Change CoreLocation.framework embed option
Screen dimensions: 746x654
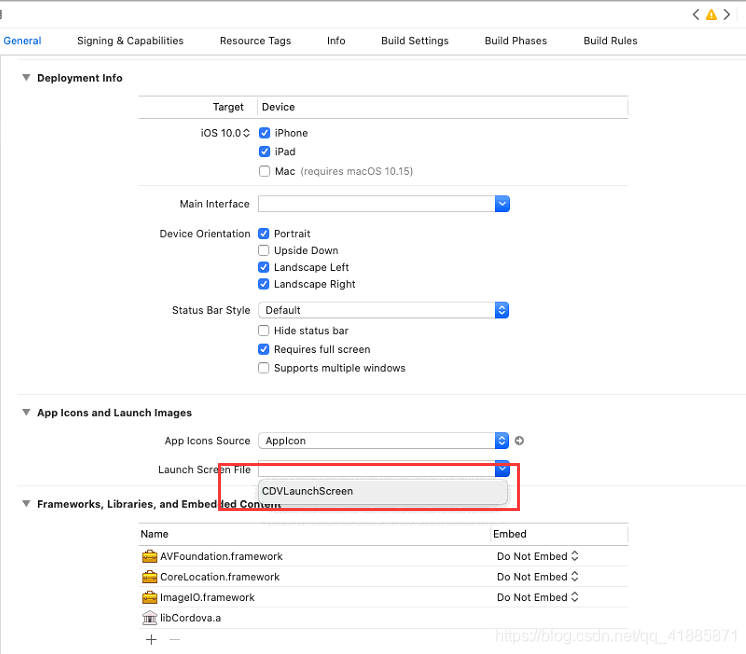pos(538,576)
